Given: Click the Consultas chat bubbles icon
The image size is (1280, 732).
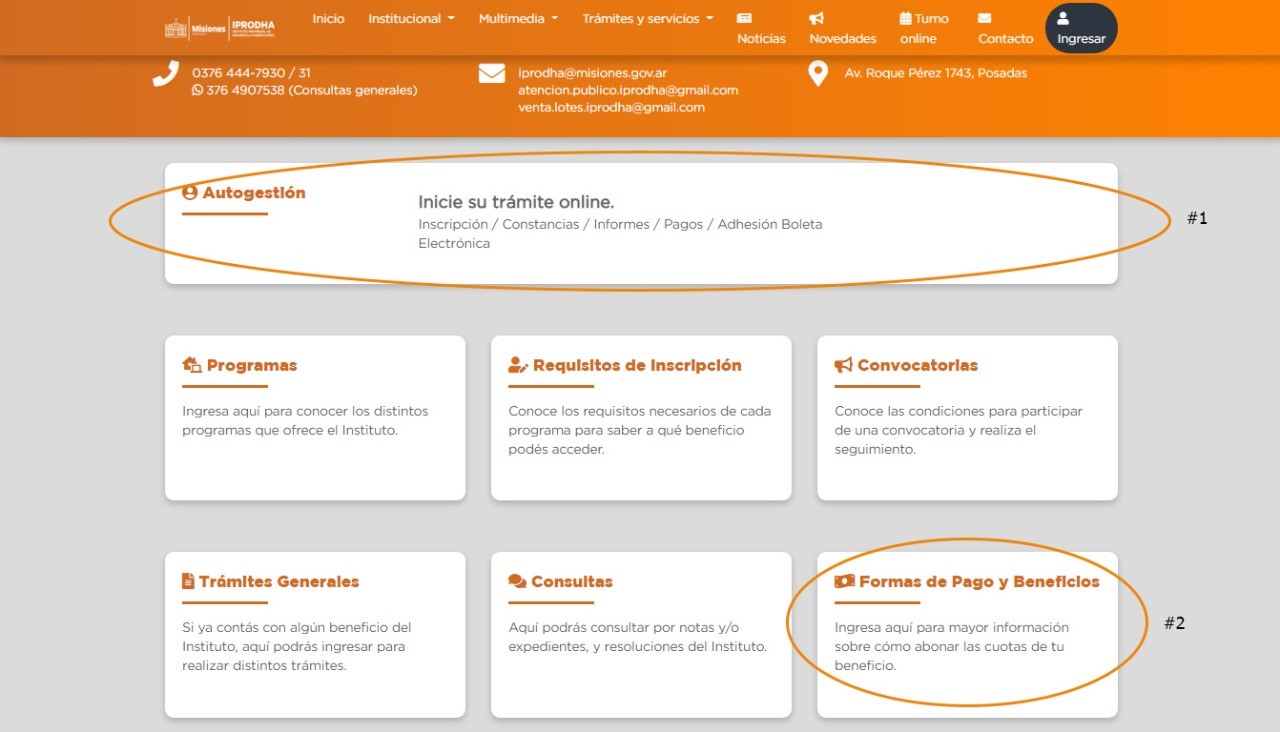Looking at the screenshot, I should pos(518,581).
